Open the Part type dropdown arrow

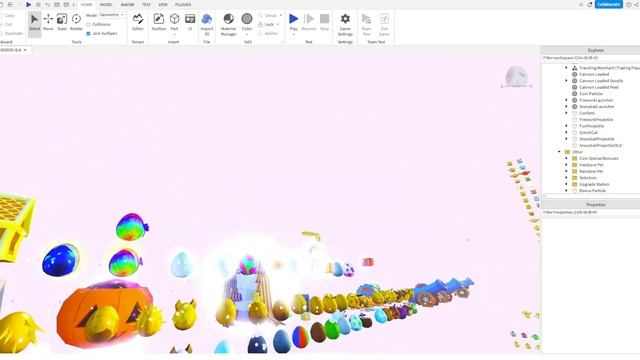pos(174,35)
